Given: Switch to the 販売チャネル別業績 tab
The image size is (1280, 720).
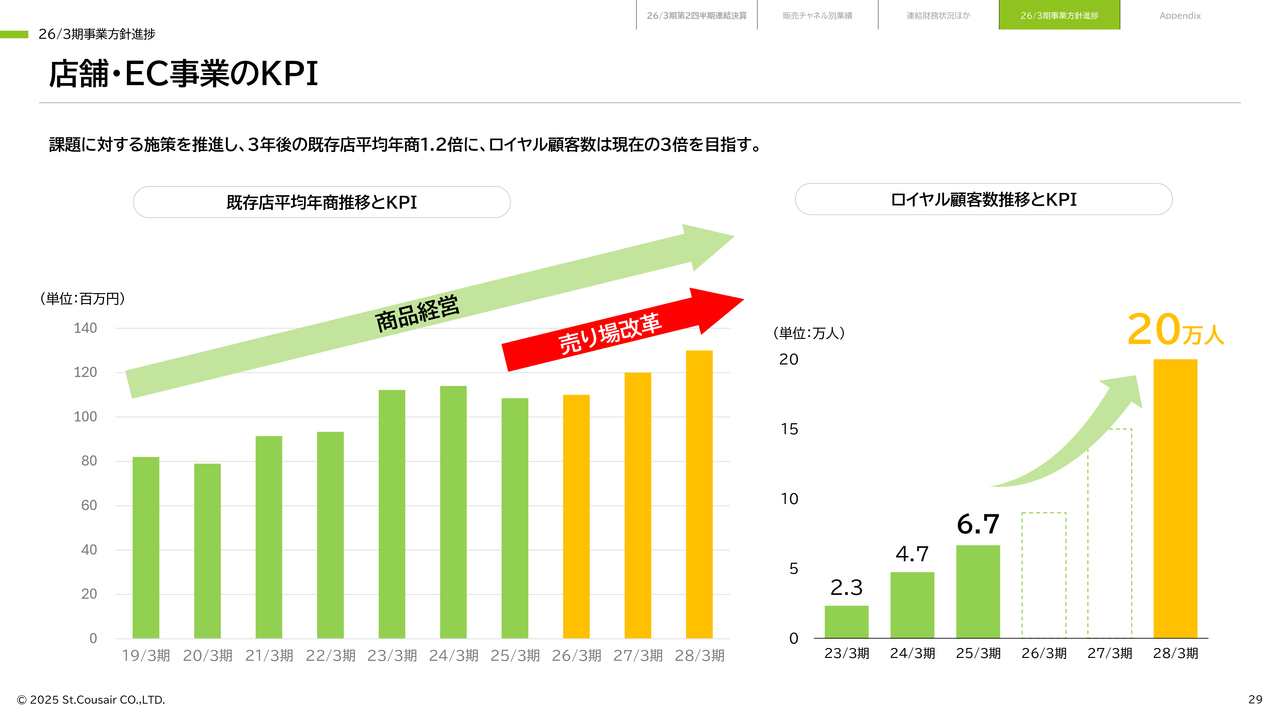Looking at the screenshot, I should coord(817,15).
